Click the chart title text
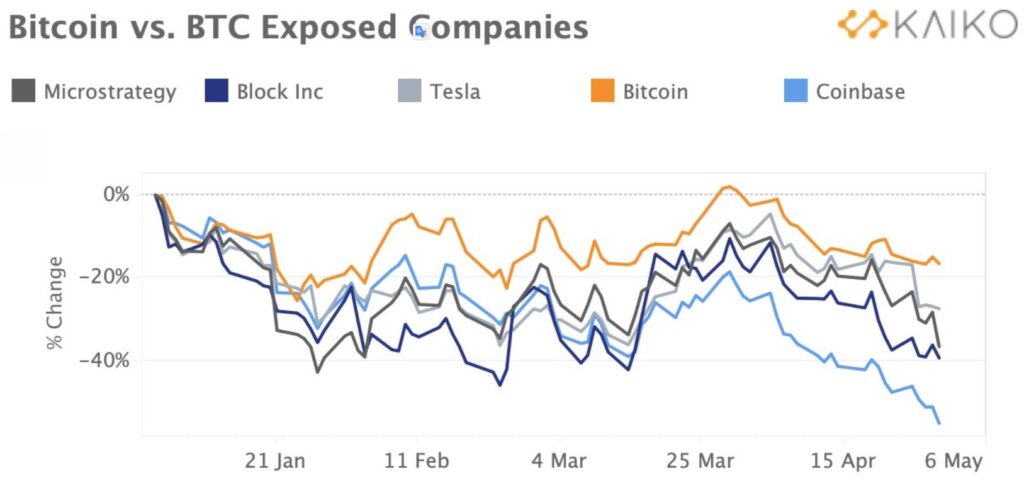 (298, 27)
